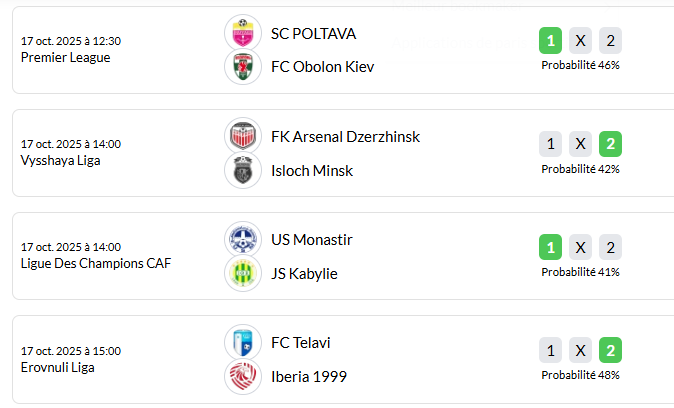
Task: Click the SC Poltava team logo
Action: (x=243, y=33)
